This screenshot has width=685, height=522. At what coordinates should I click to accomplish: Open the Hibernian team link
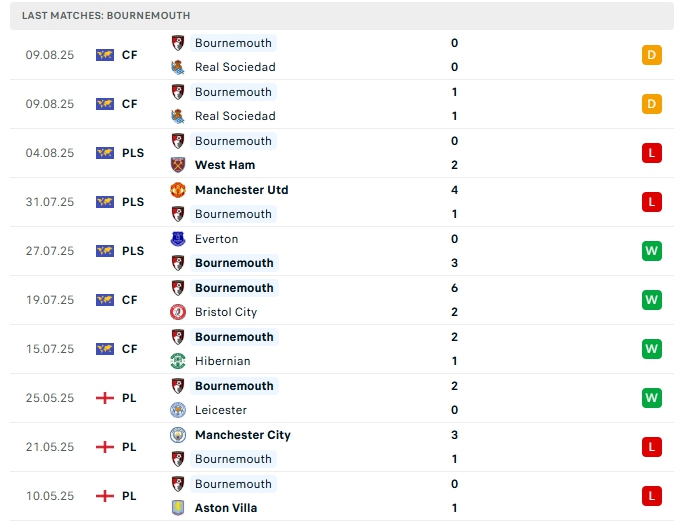click(223, 361)
